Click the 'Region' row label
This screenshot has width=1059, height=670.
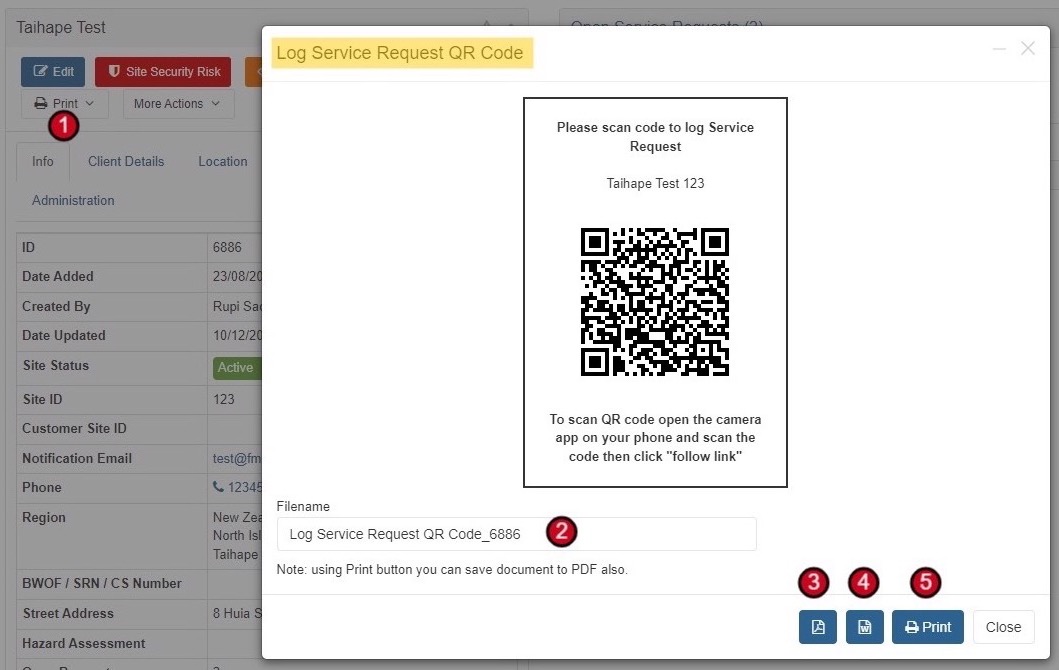coord(44,517)
